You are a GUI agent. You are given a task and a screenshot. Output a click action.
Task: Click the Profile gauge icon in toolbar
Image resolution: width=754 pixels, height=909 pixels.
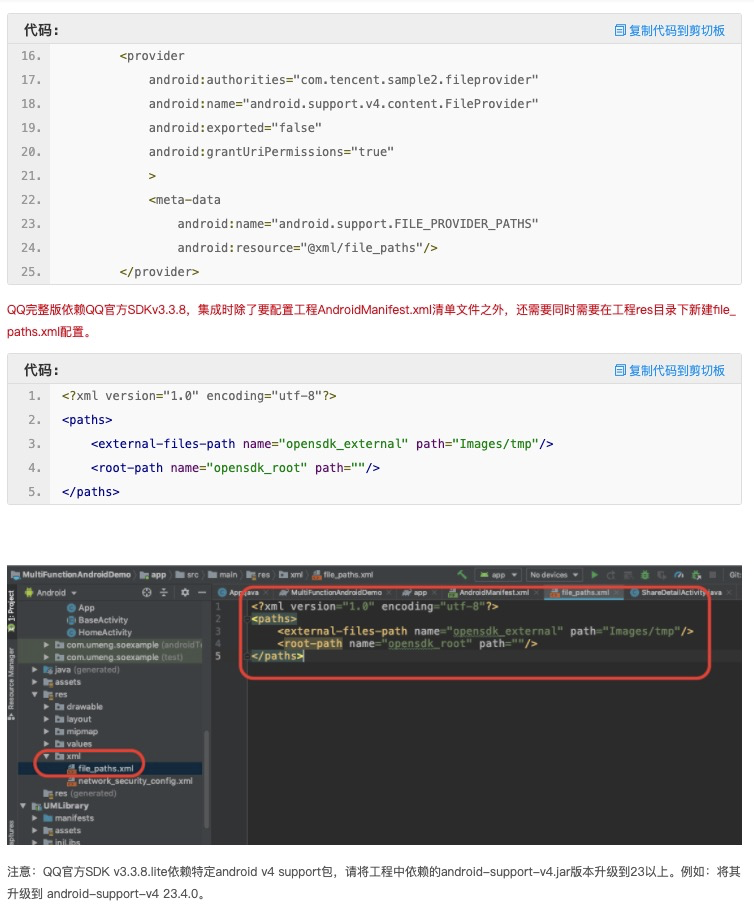[x=679, y=575]
